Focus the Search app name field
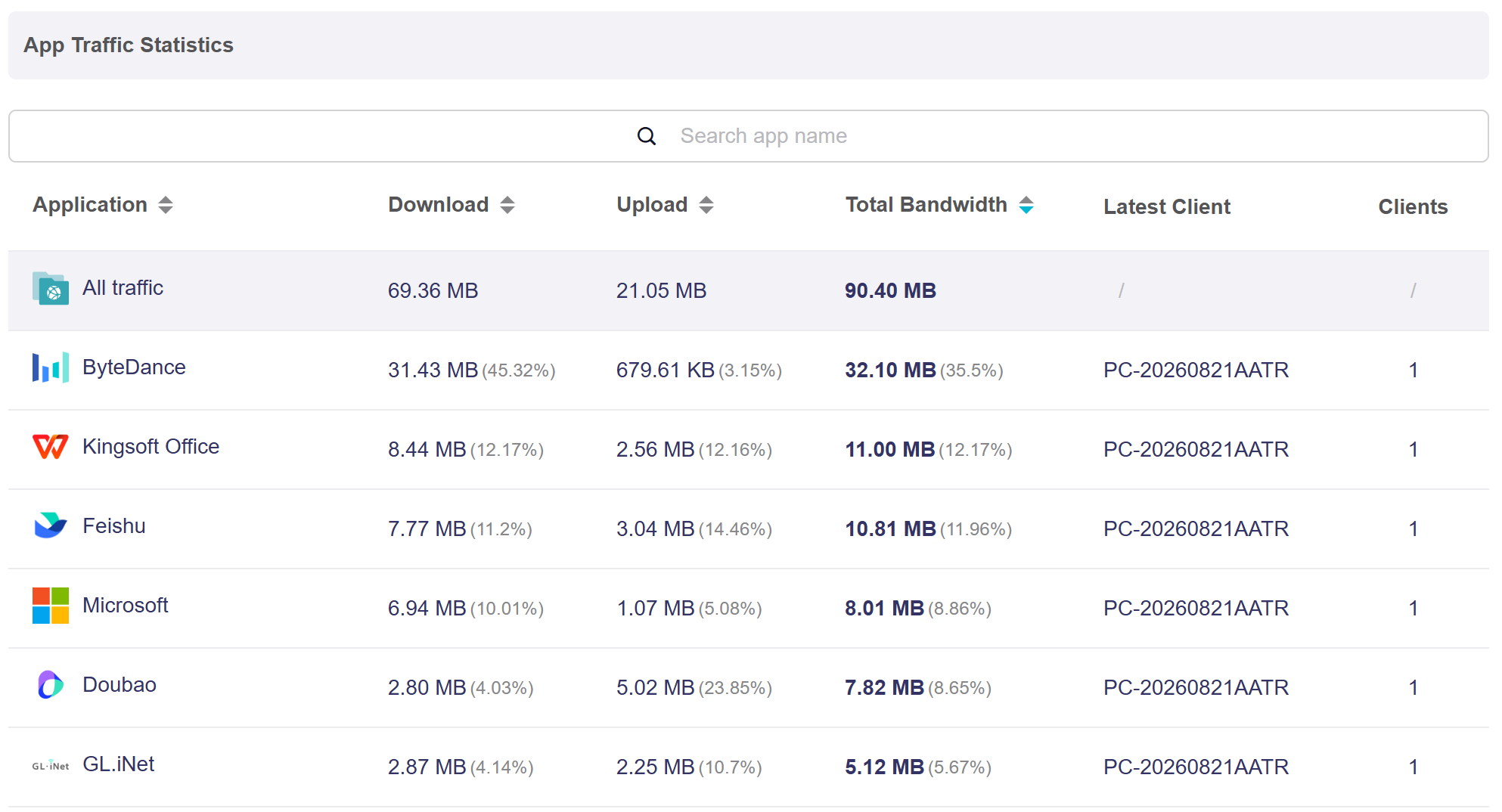This screenshot has width=1502, height=812. tap(749, 136)
